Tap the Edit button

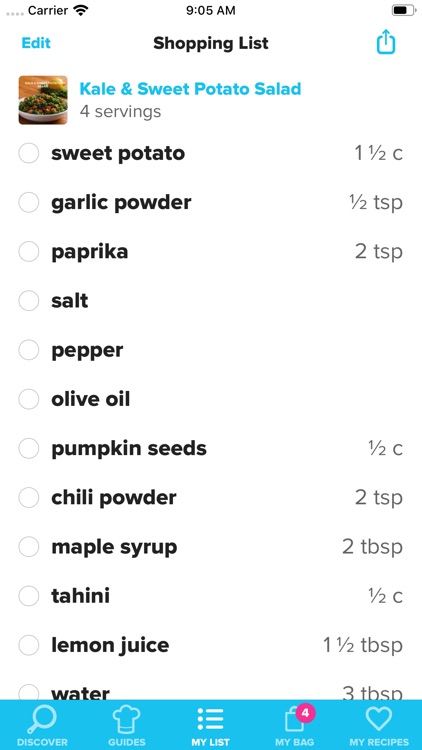click(36, 43)
